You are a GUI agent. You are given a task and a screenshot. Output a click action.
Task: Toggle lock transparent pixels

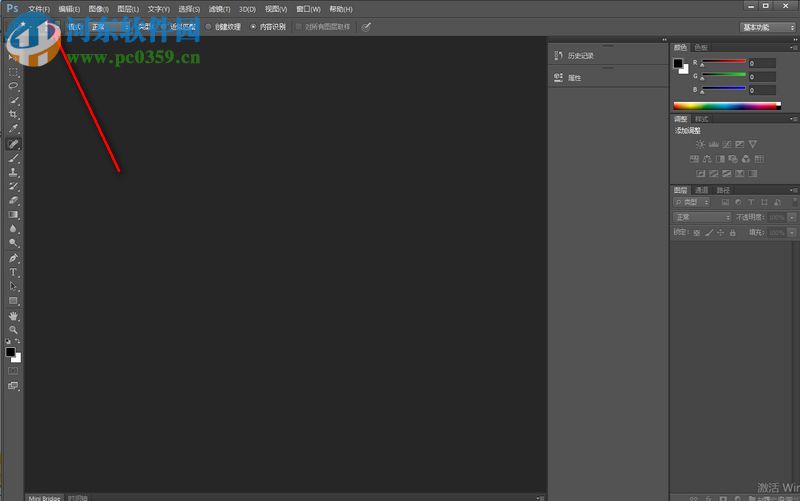[x=696, y=233]
